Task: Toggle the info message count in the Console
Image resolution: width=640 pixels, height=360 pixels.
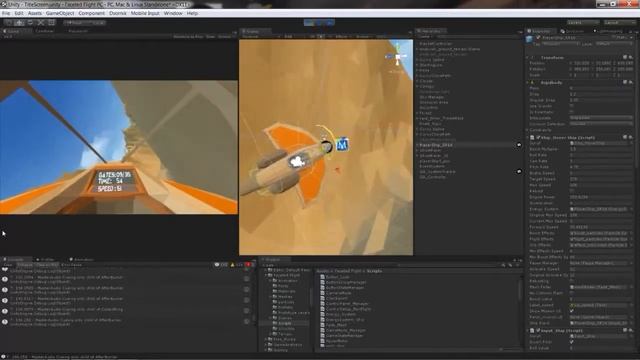Action: (x=221, y=265)
